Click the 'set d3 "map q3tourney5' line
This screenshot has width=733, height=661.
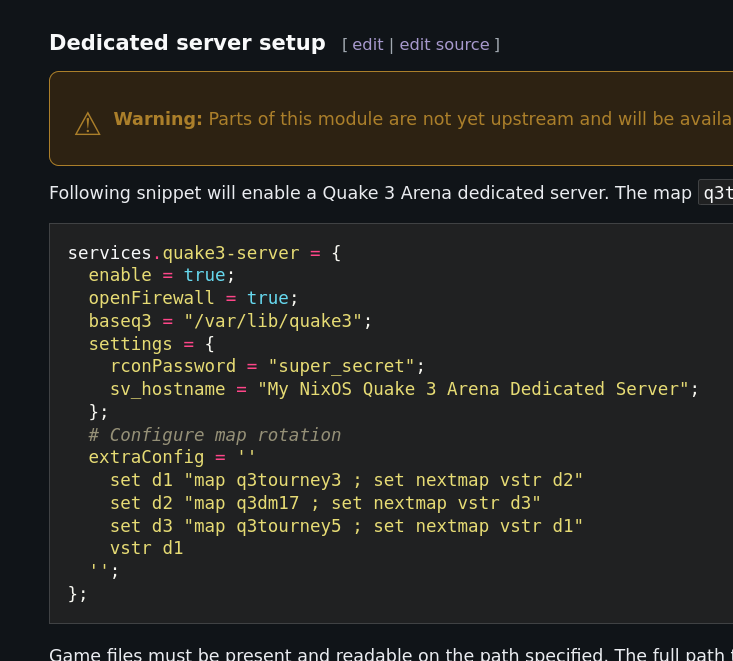click(346, 526)
